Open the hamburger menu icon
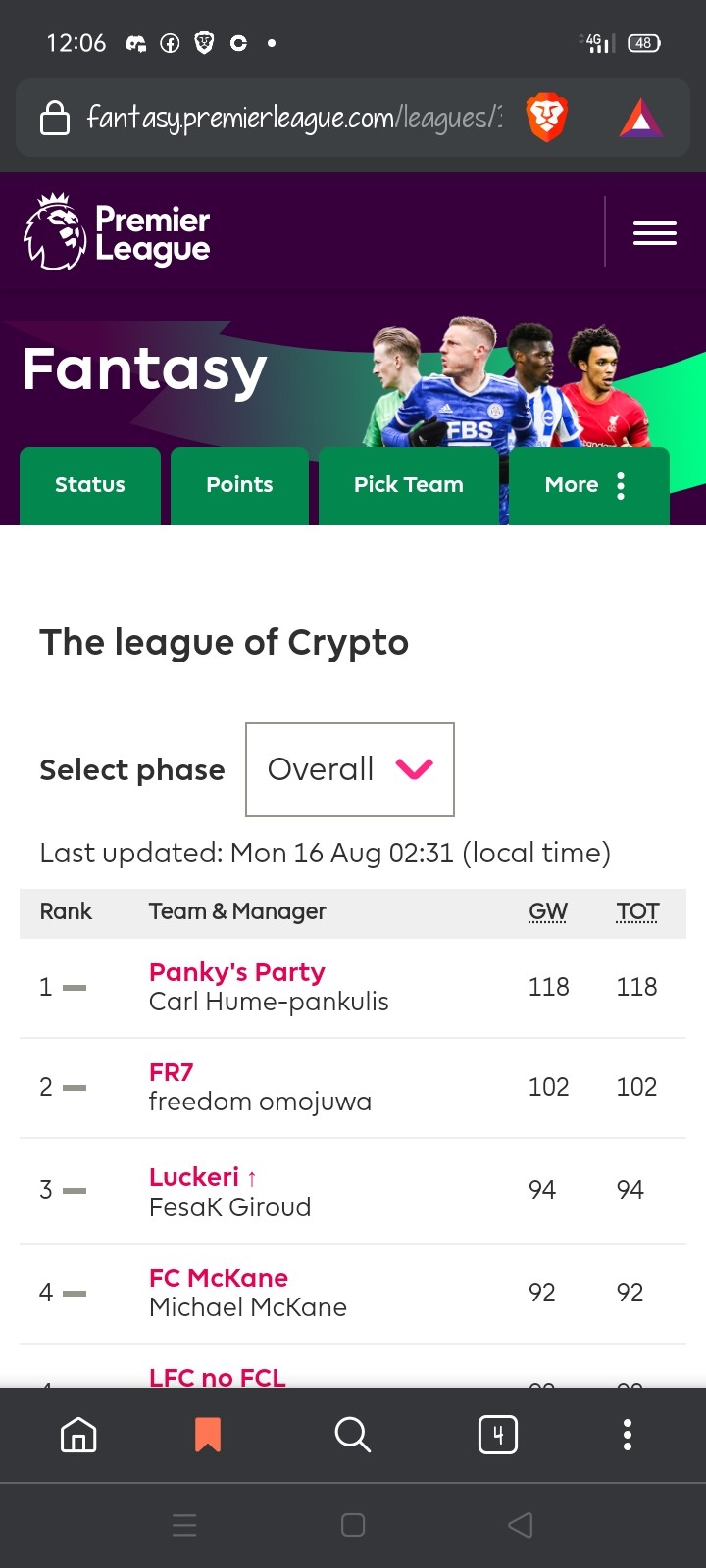This screenshot has width=706, height=1568. [655, 233]
